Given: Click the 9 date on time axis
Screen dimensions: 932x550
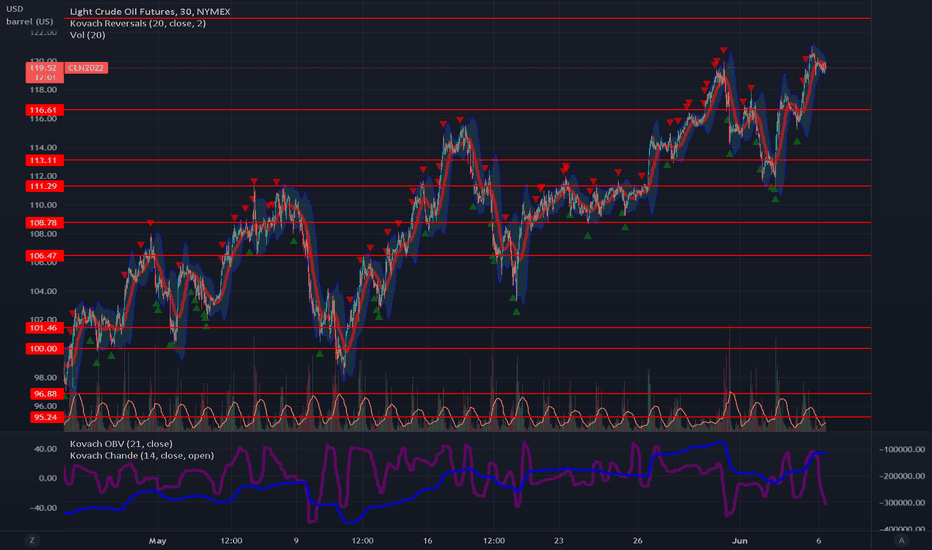Looking at the screenshot, I should pos(296,540).
